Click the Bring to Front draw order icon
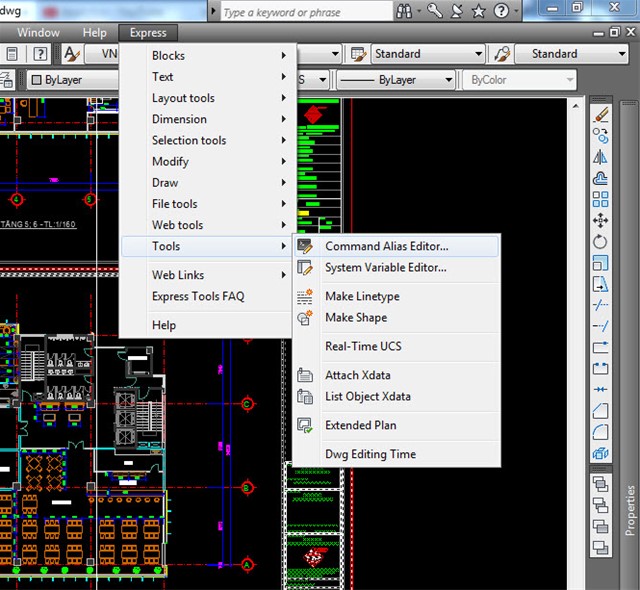This screenshot has width=640, height=590. point(600,484)
